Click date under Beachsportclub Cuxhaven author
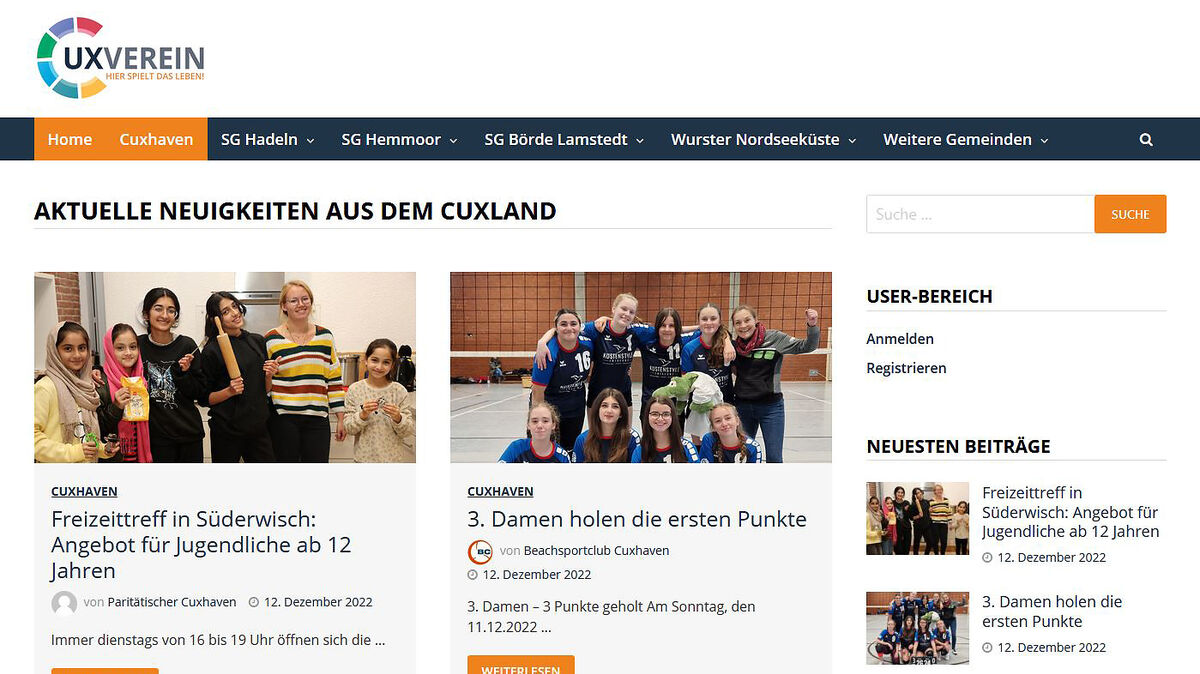Screen dimensions: 1200x674 (x=537, y=575)
